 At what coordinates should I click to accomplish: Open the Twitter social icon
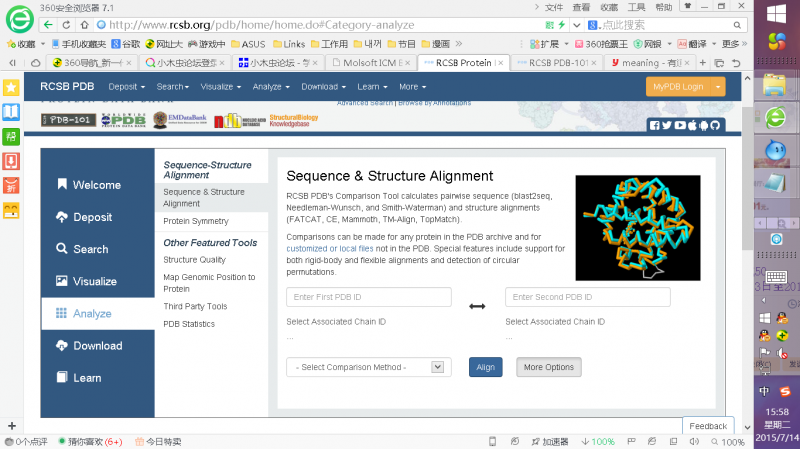click(x=667, y=125)
